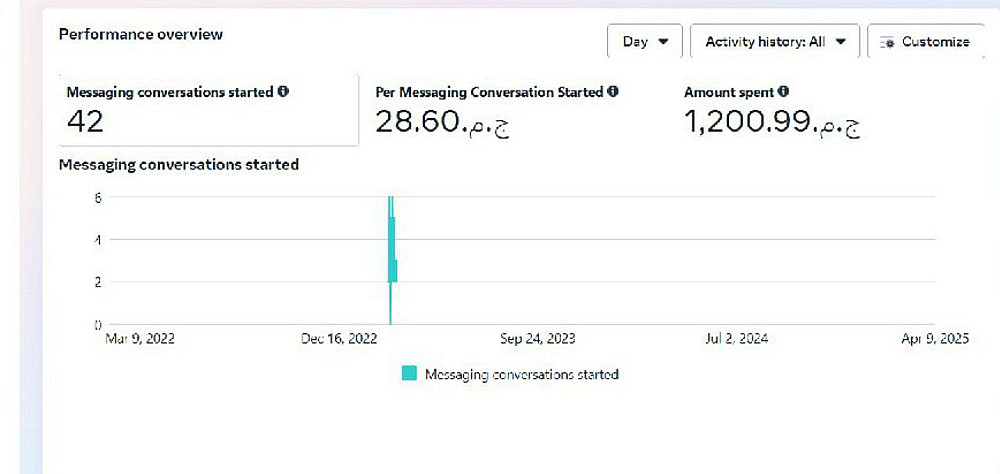Expand the Activity history: All dropdown
This screenshot has height=474, width=1000.
775,42
